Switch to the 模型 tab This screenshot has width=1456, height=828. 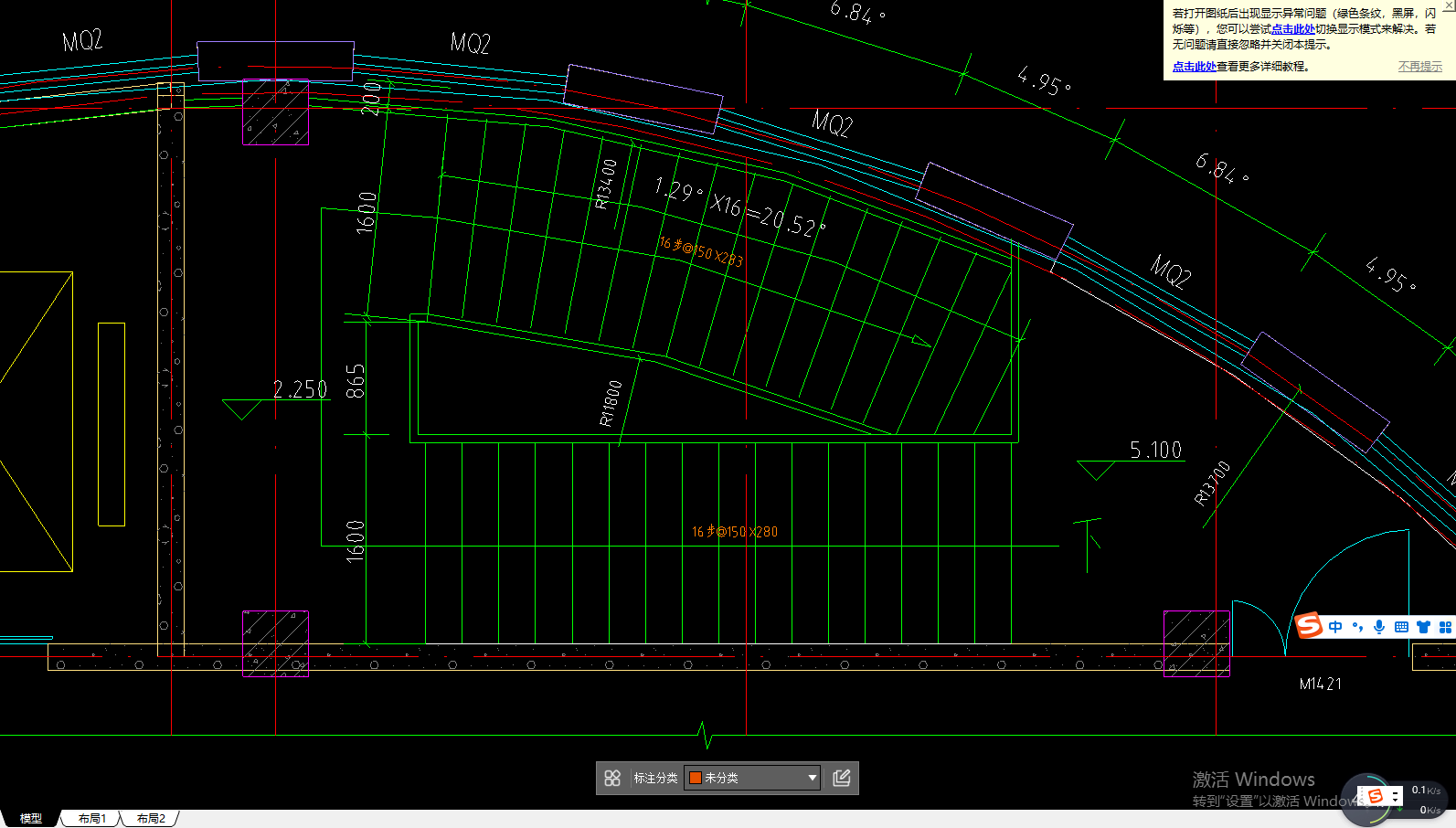[31, 818]
